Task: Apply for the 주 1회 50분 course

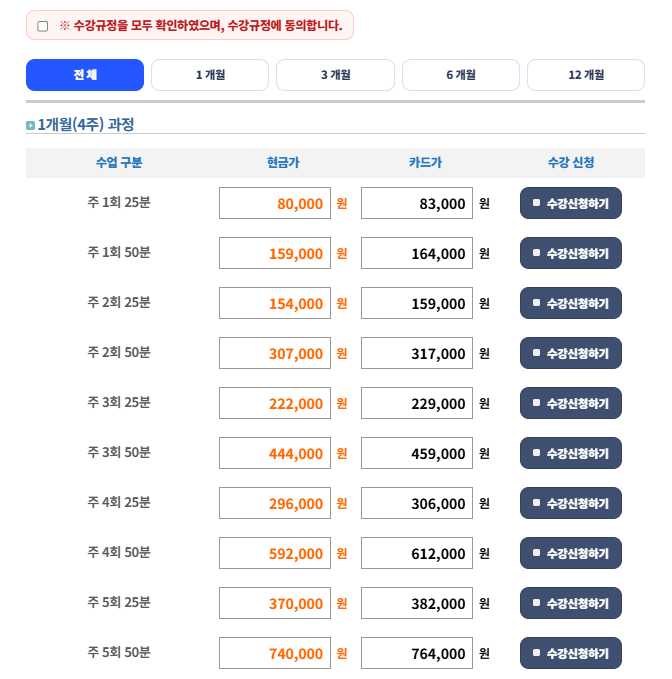Action: [x=570, y=253]
